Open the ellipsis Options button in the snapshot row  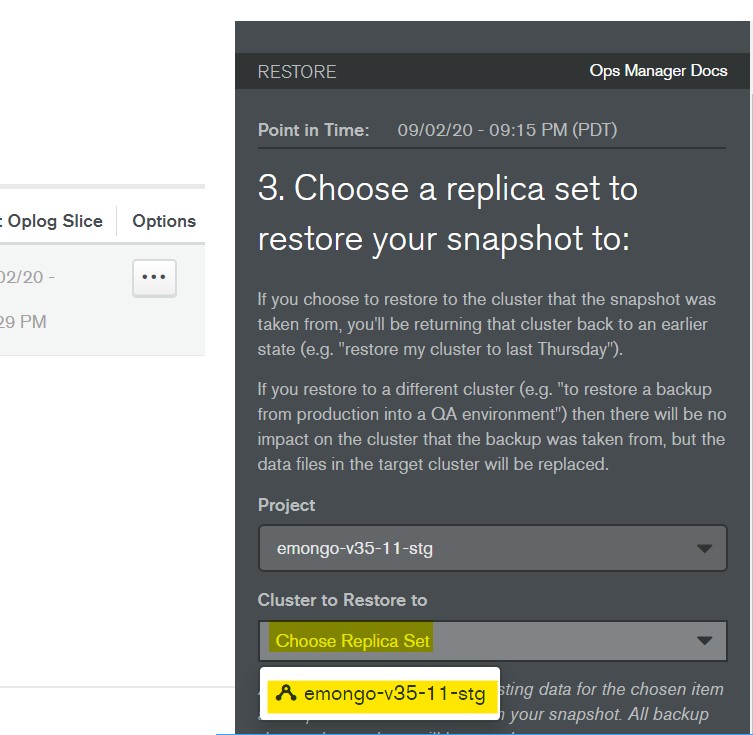[154, 278]
